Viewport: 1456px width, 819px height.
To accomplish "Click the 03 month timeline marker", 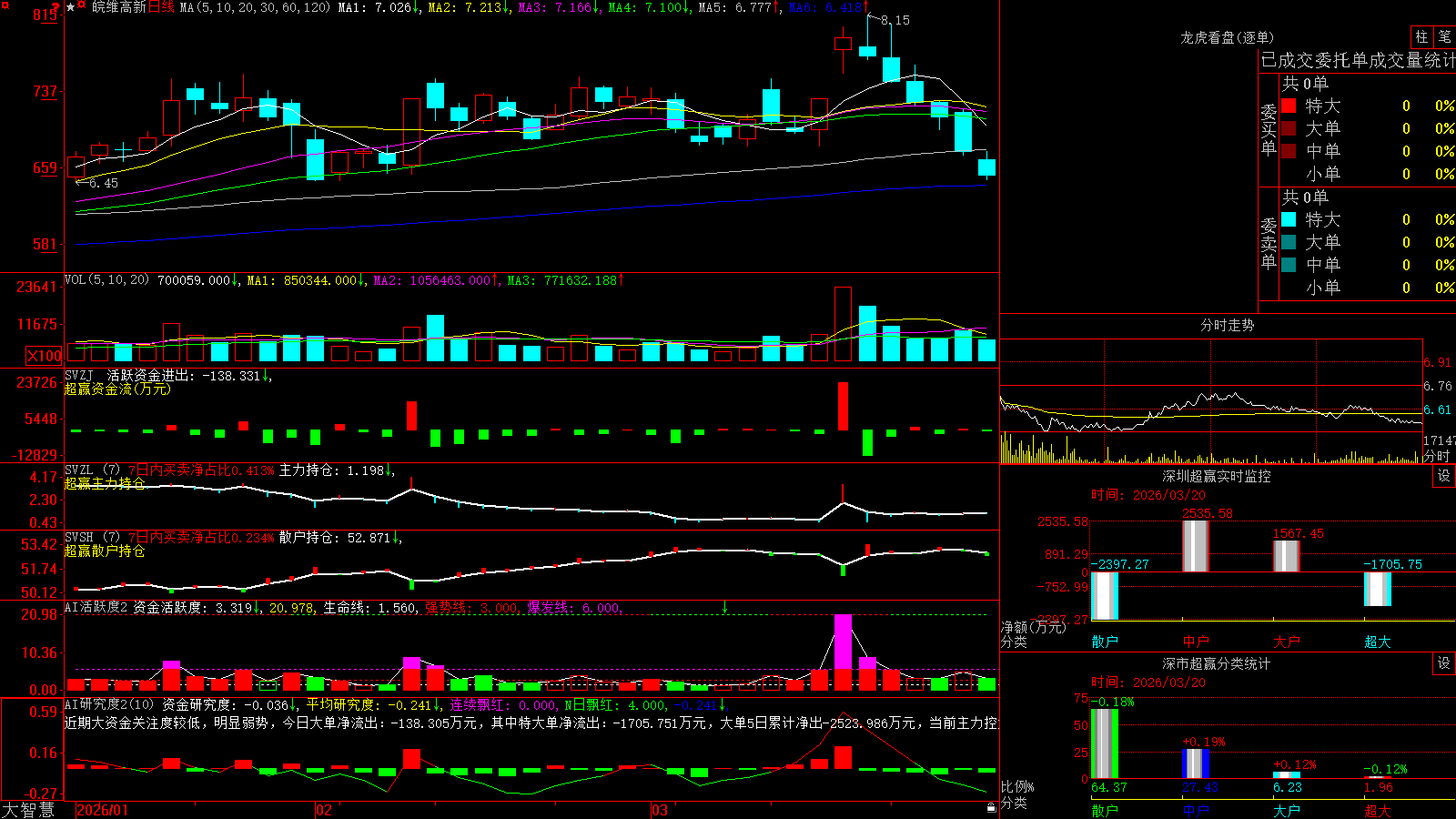I will click(x=660, y=810).
